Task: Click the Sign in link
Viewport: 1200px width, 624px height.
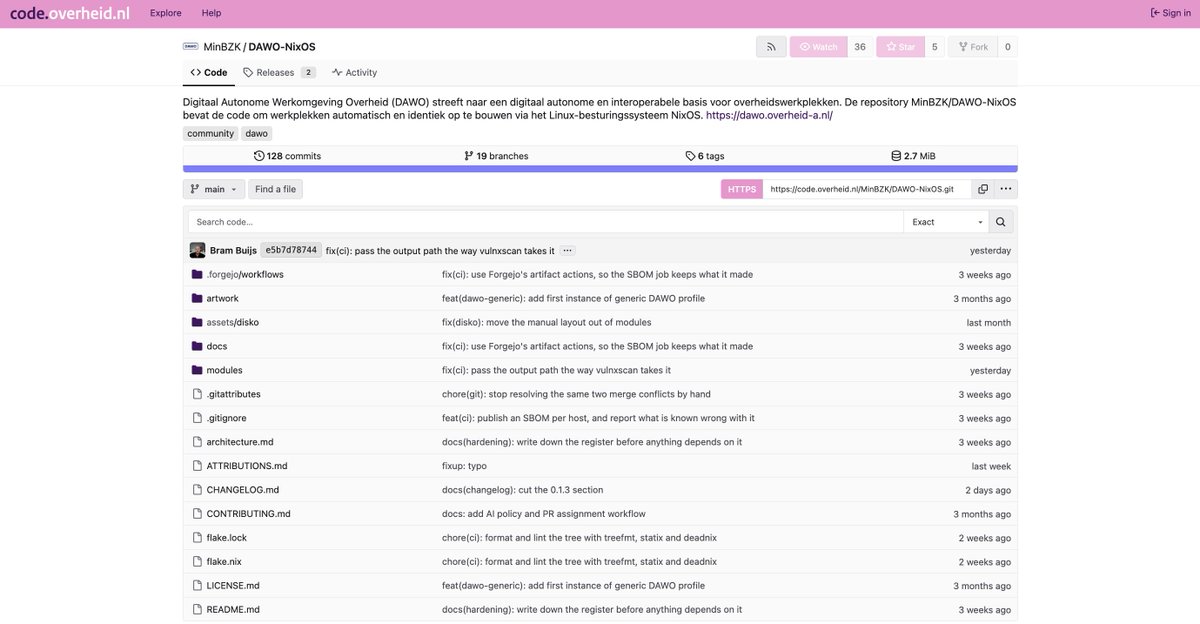Action: pos(1170,13)
